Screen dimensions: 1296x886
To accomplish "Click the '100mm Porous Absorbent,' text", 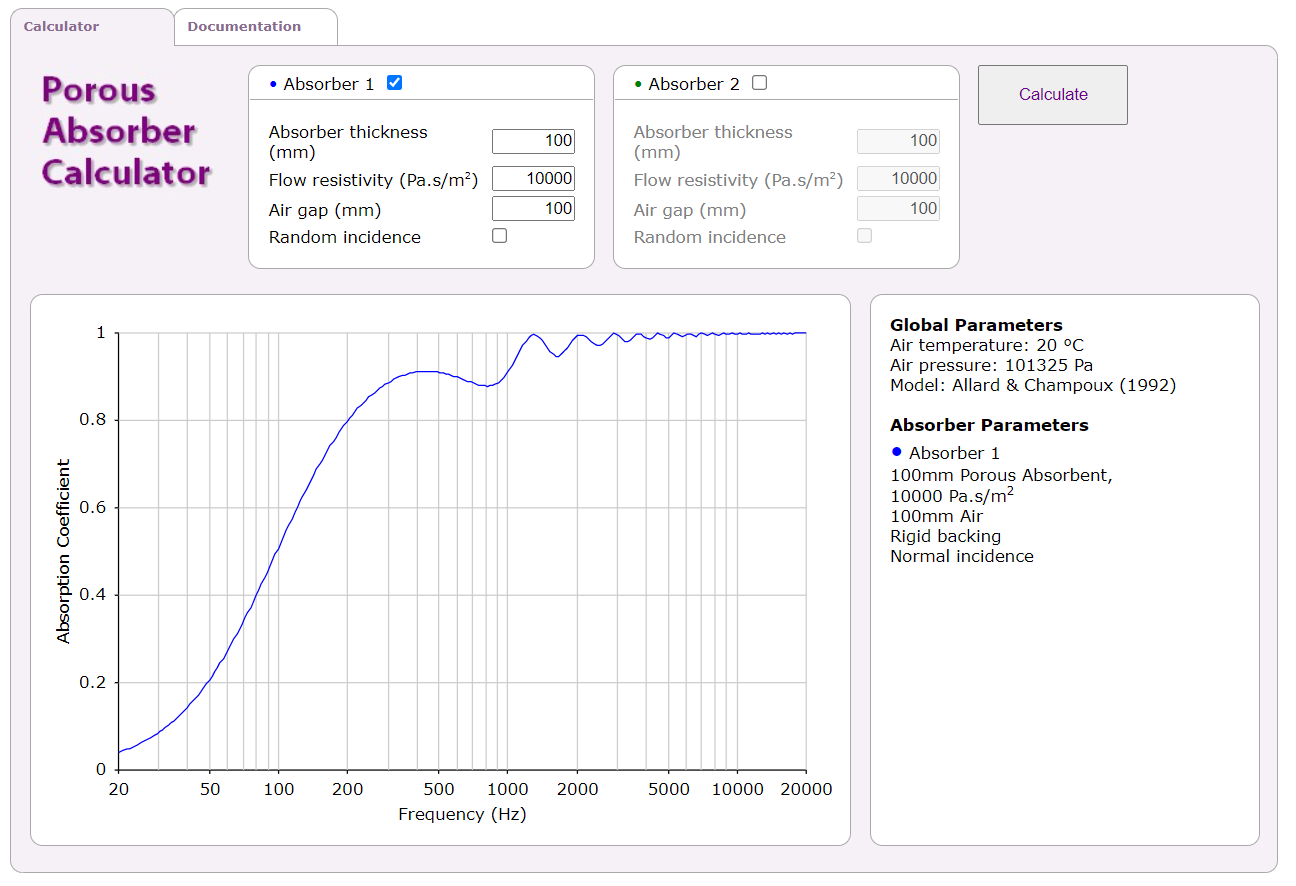I will (x=1001, y=475).
